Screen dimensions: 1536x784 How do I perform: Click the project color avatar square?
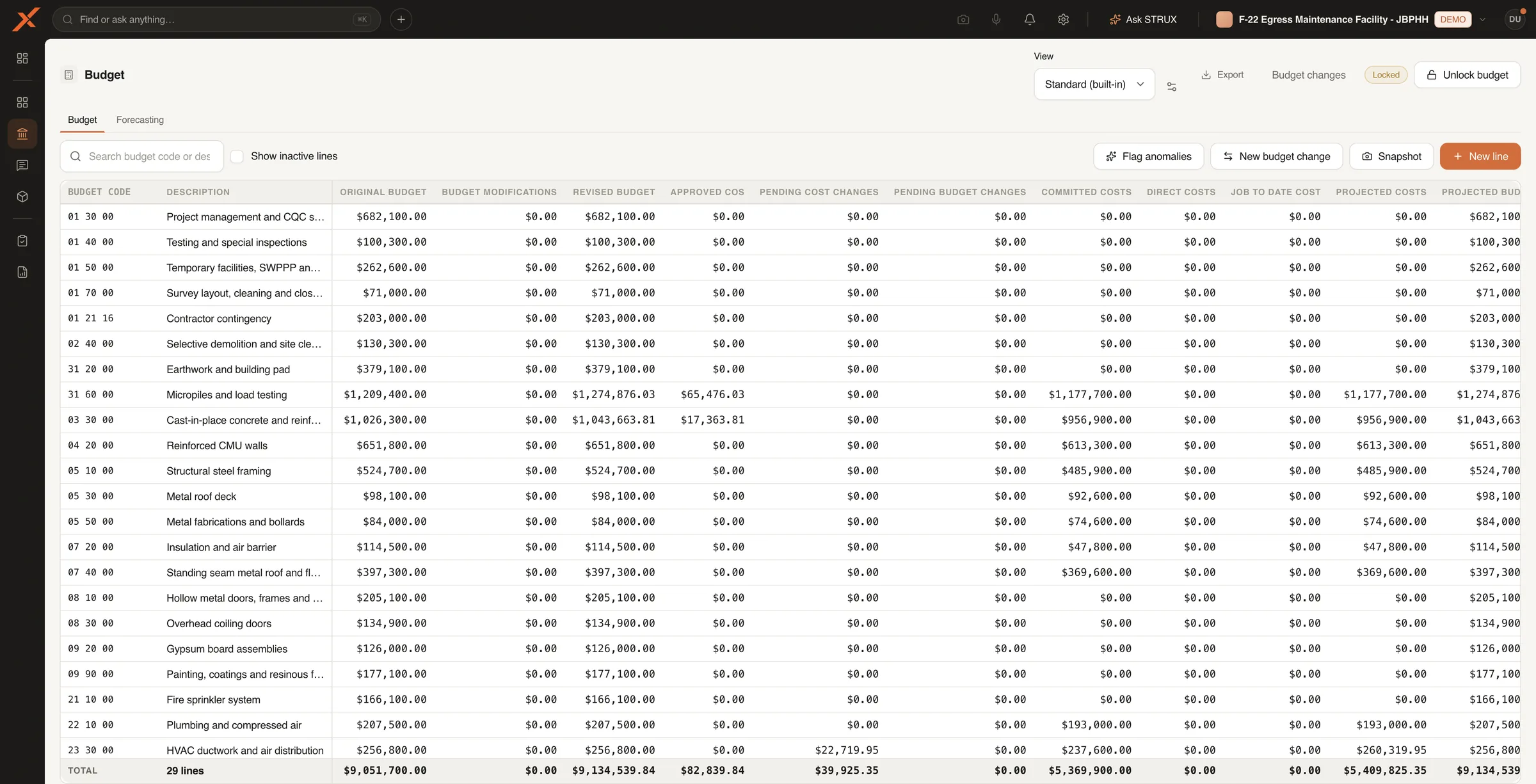[x=1224, y=19]
